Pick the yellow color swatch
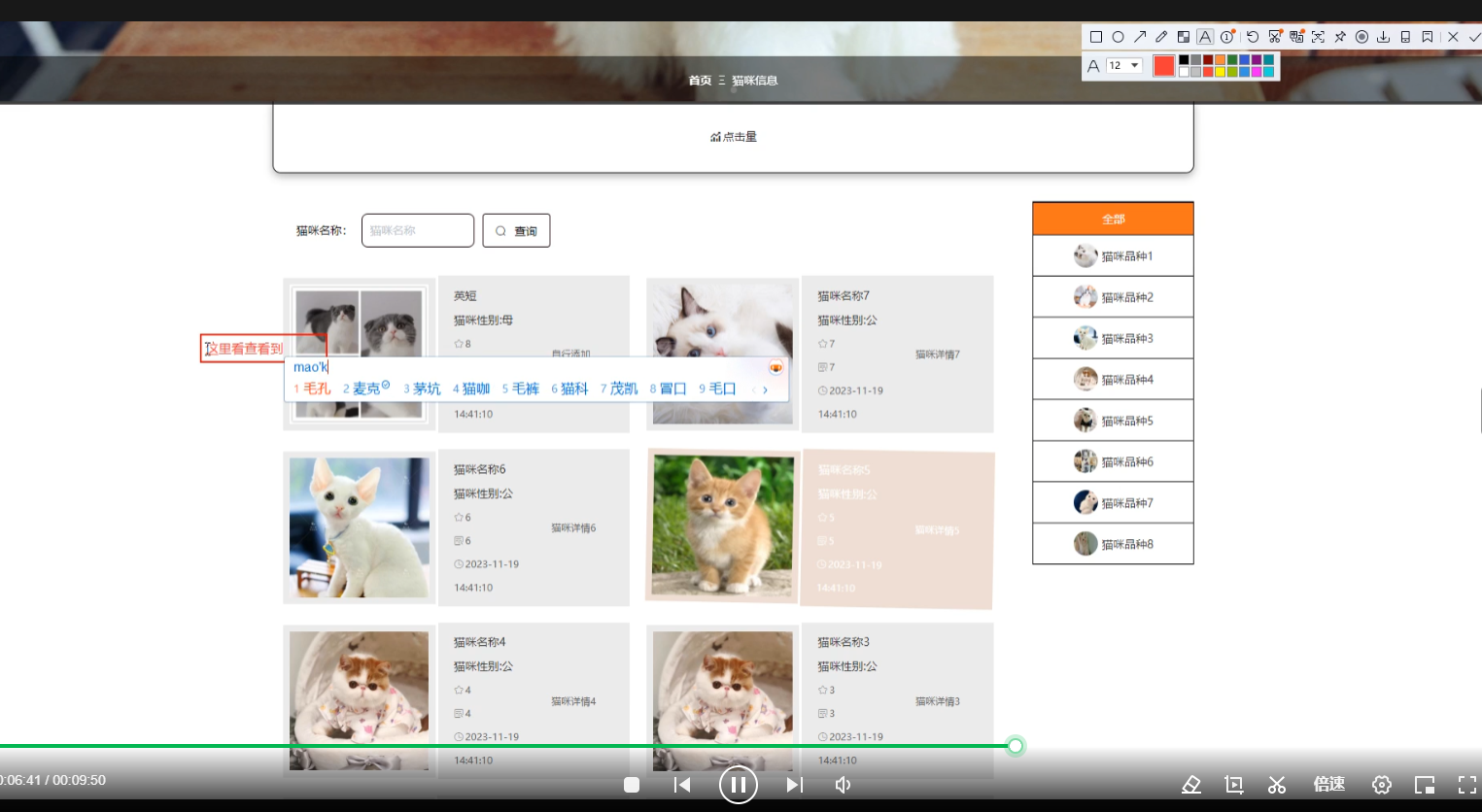The width and height of the screenshot is (1482, 812). tap(1220, 72)
